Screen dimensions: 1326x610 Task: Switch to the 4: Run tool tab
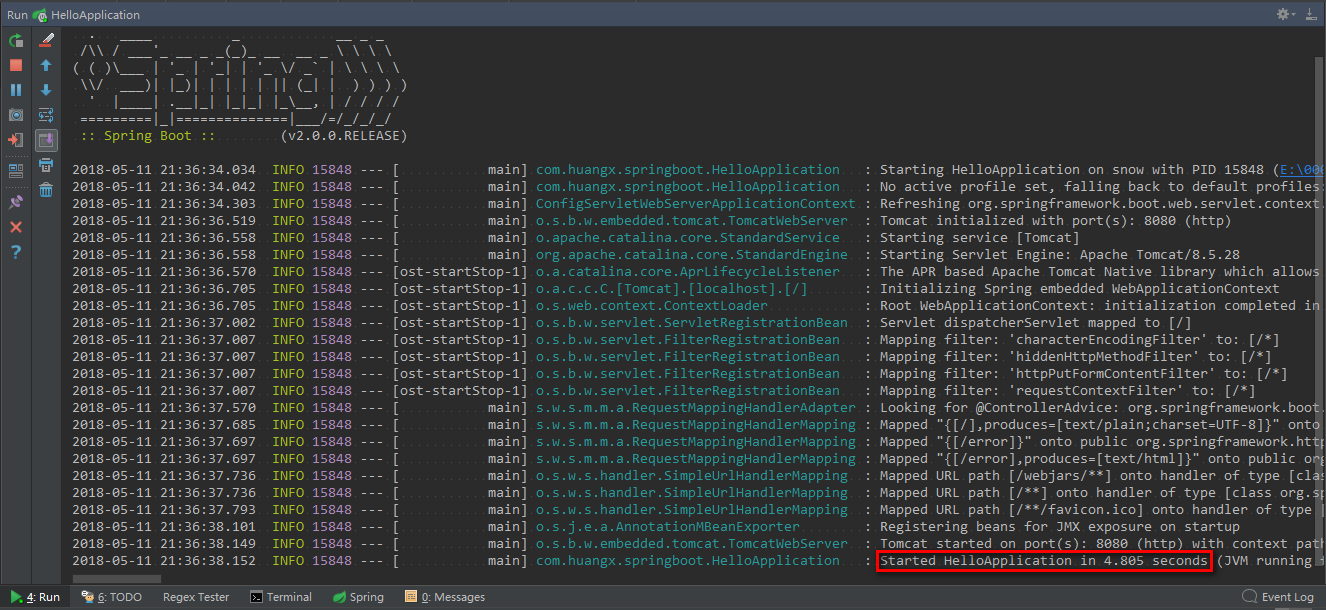coord(36,597)
